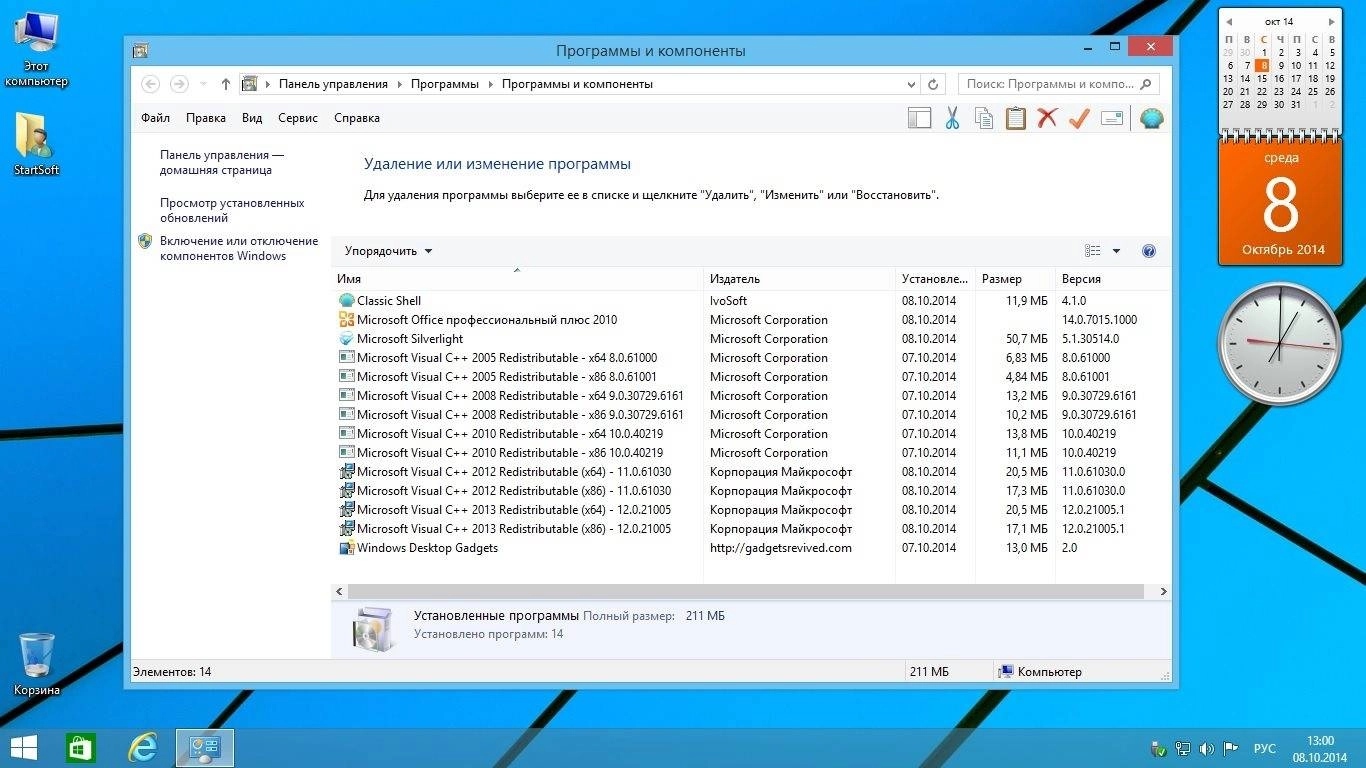This screenshot has width=1366, height=768.
Task: Open the Windows Start button
Action: (24, 748)
